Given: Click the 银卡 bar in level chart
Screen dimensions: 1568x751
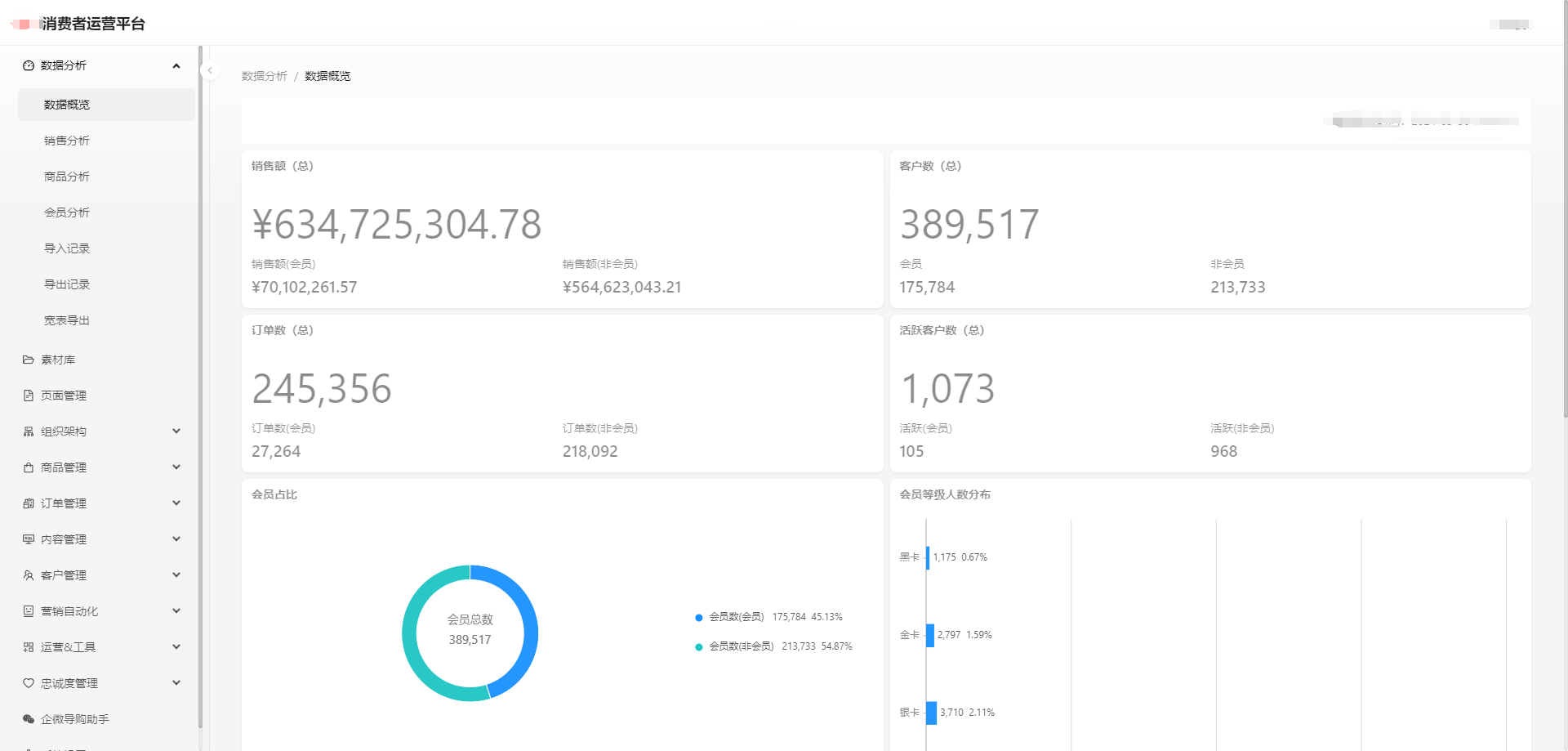Looking at the screenshot, I should click(x=931, y=713).
